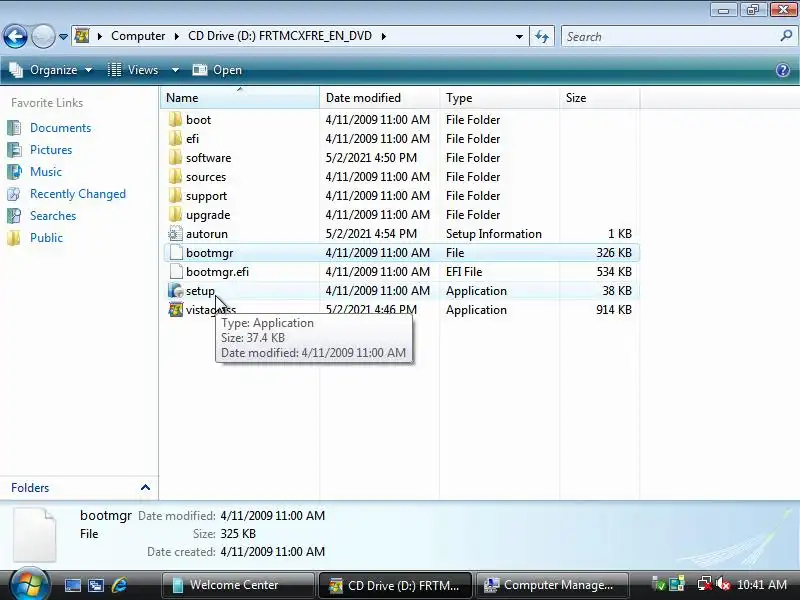Click the green tray icon beside network monitors
This screenshot has height=600, width=800.
pos(659,585)
